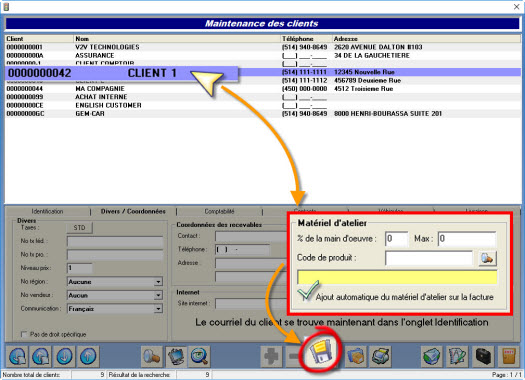Click the Page : 1 / 1 indicator
The image size is (525, 380).
coord(506,375)
